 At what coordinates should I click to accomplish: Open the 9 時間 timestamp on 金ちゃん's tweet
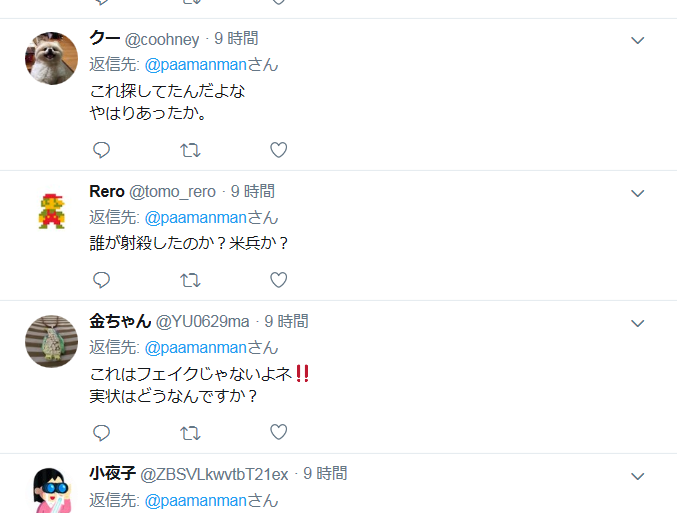[x=286, y=321]
